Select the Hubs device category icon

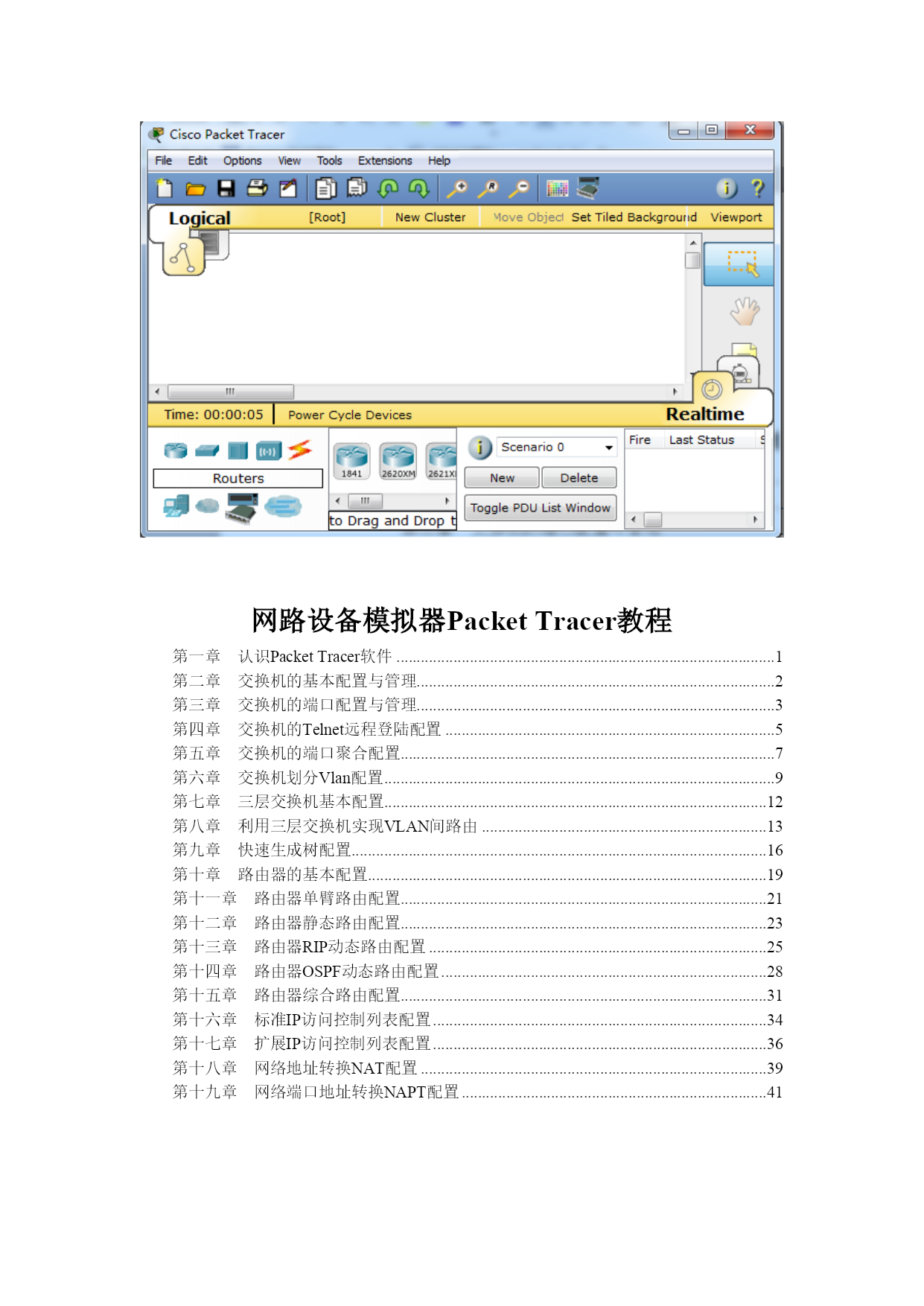tap(238, 450)
